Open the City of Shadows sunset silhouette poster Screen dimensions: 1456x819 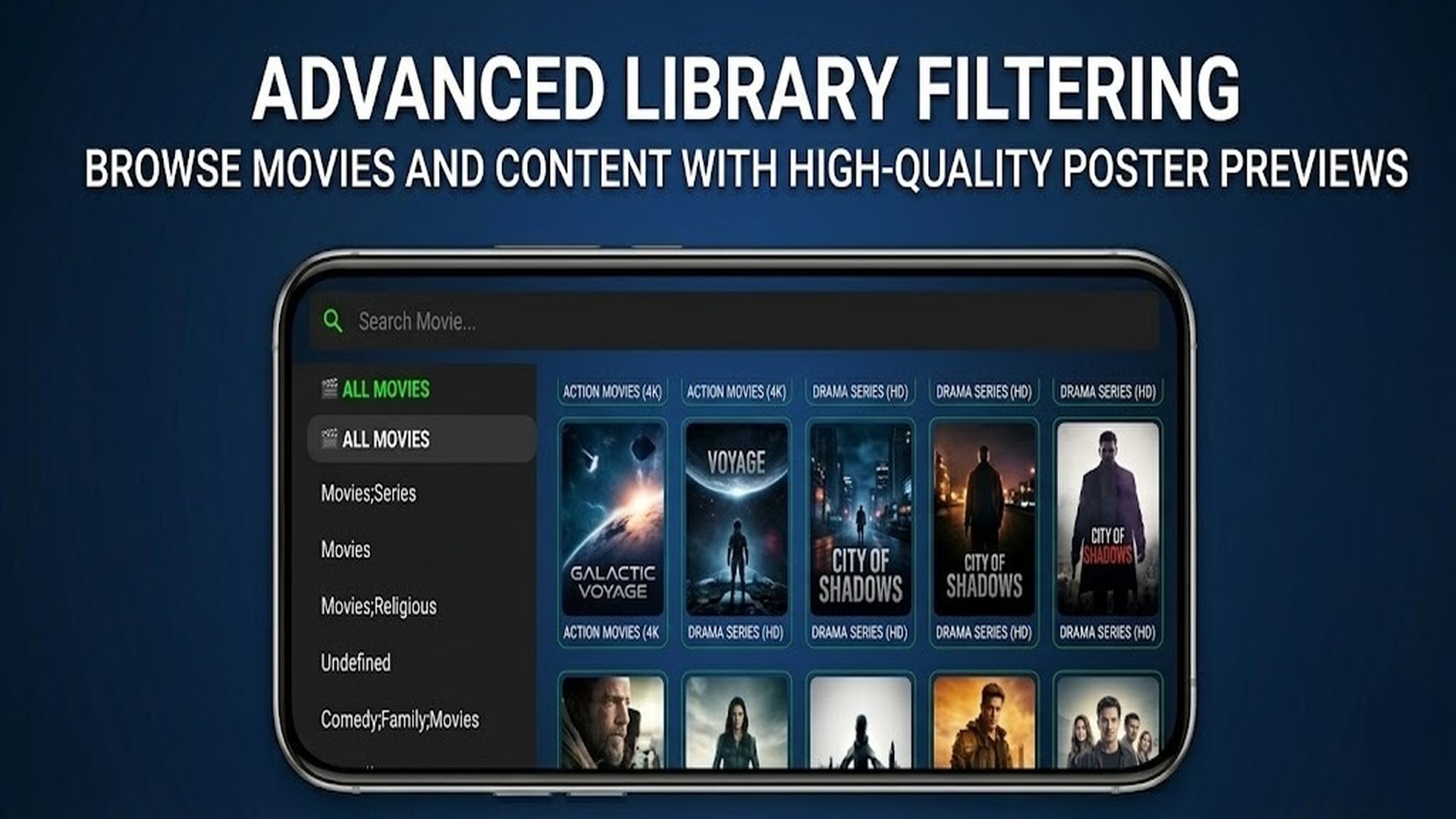point(984,519)
